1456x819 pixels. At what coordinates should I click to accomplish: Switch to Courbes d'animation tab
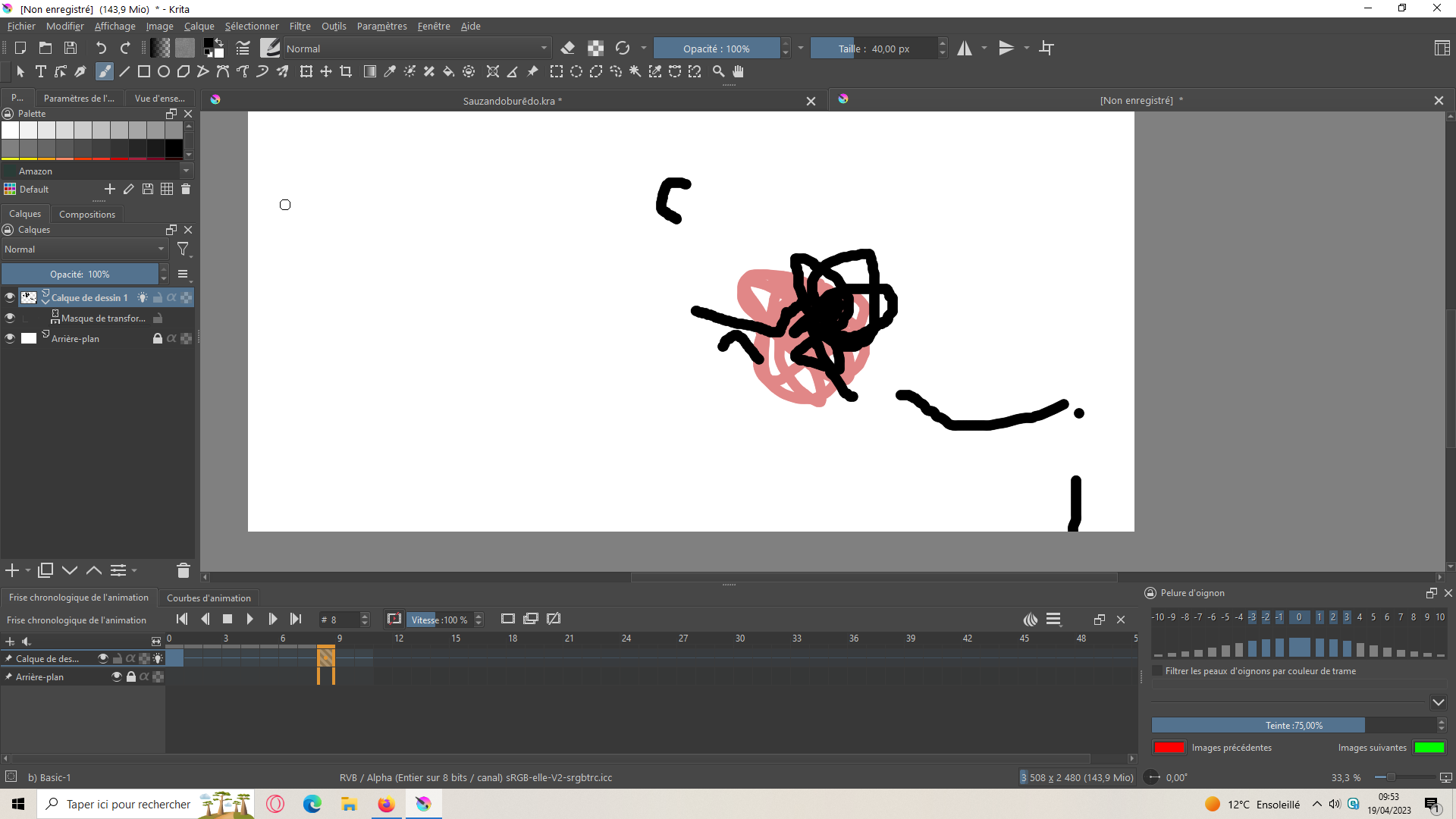point(209,598)
